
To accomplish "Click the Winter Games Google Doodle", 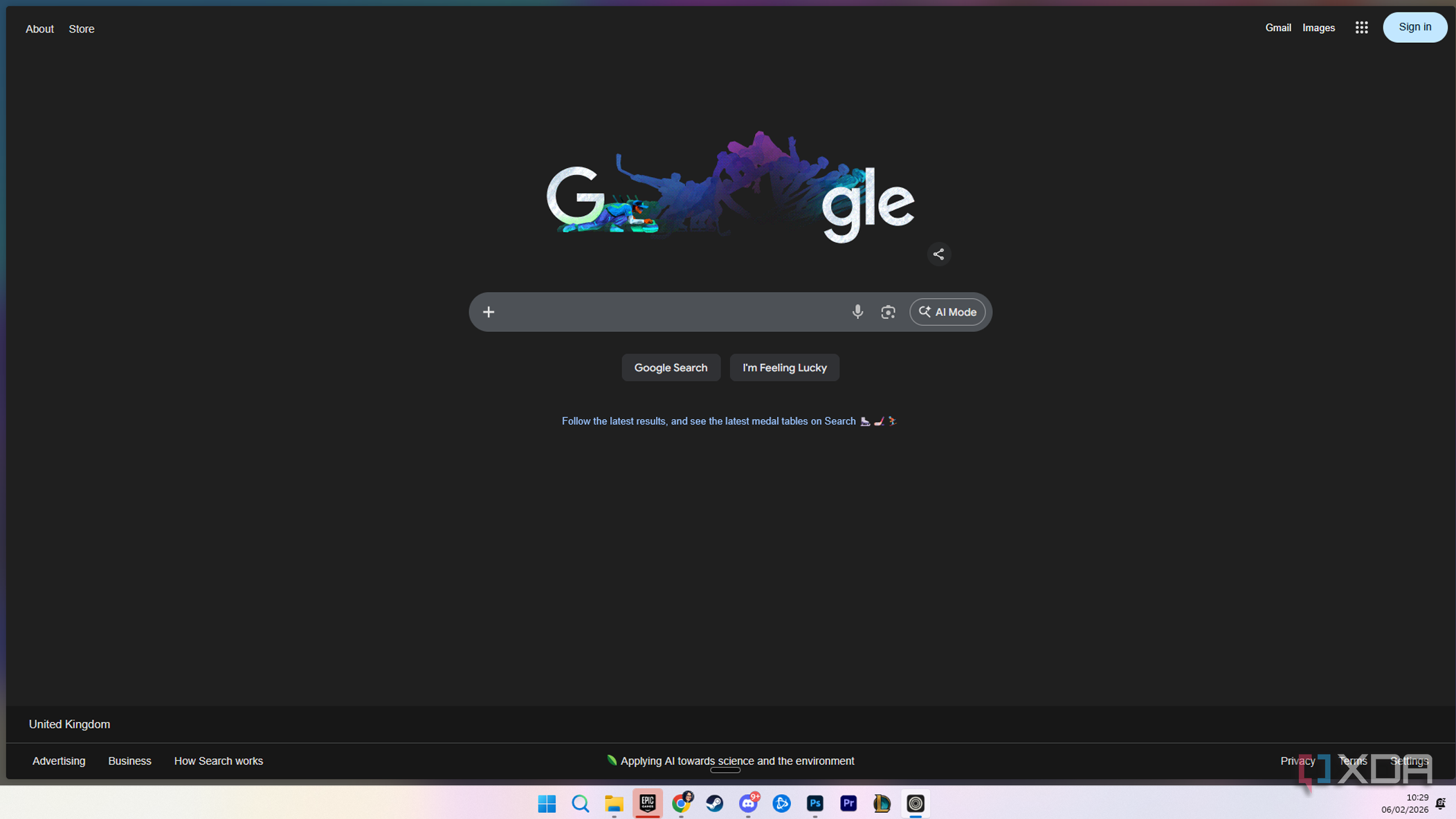I will (x=730, y=187).
